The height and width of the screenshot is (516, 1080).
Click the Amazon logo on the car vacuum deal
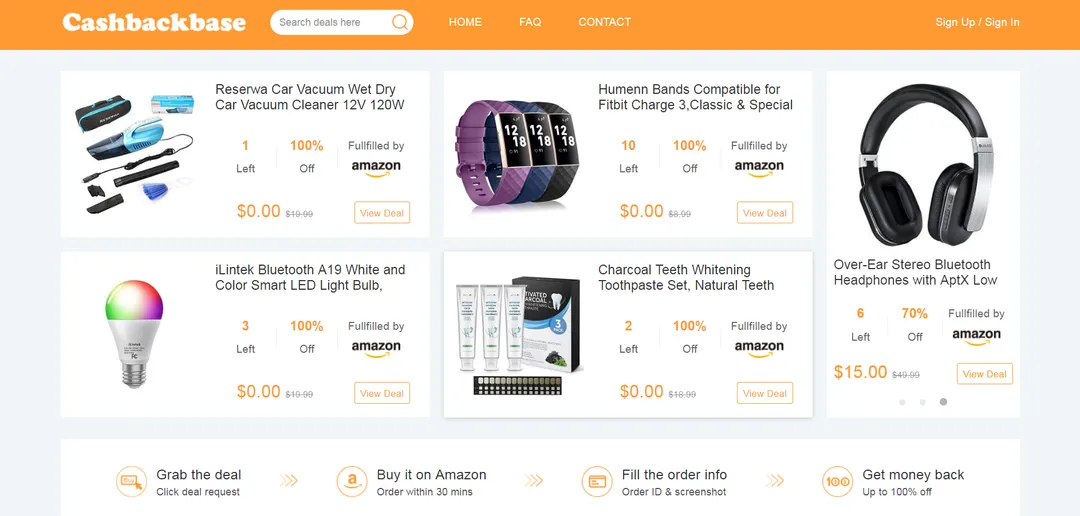pos(376,169)
